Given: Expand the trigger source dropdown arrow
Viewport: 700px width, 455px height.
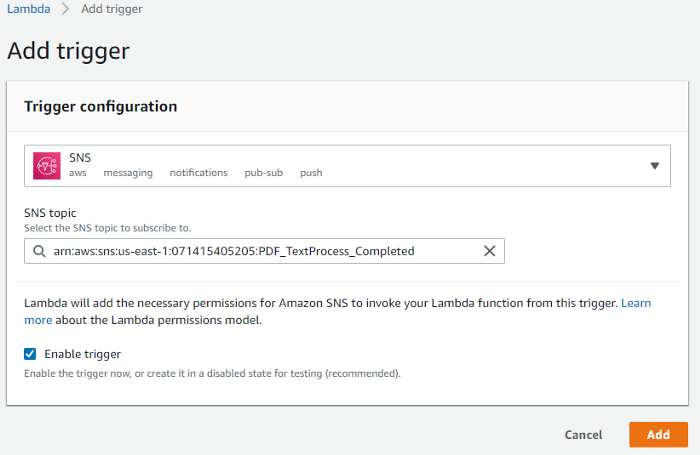Looking at the screenshot, I should pyautogui.click(x=655, y=166).
